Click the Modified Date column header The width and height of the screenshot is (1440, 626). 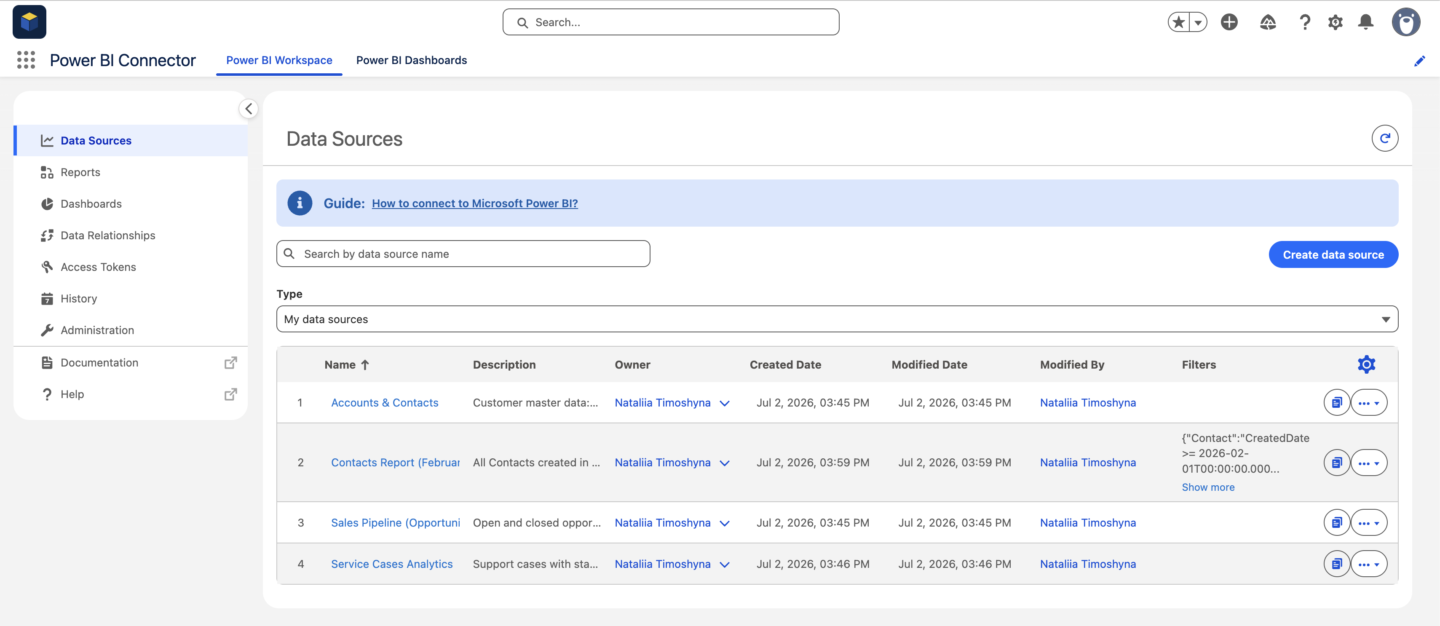[929, 365]
